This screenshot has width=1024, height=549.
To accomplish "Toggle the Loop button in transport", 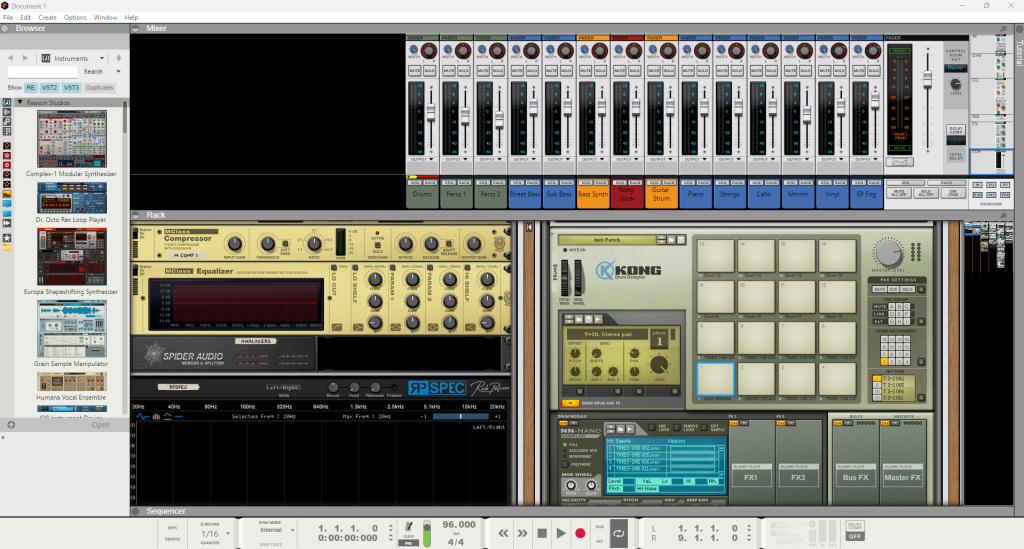I will 618,533.
